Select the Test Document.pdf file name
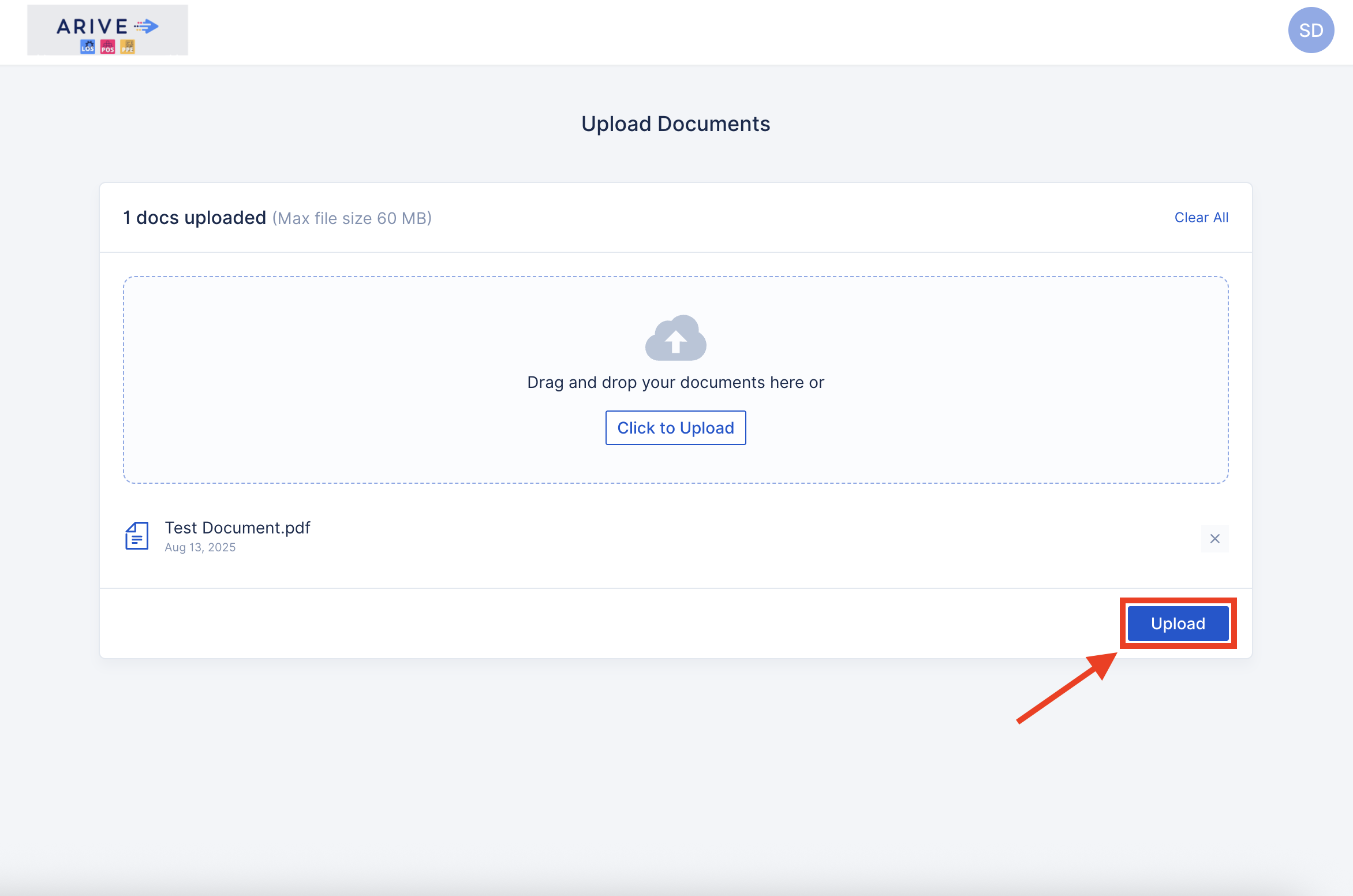1353x896 pixels. [237, 528]
